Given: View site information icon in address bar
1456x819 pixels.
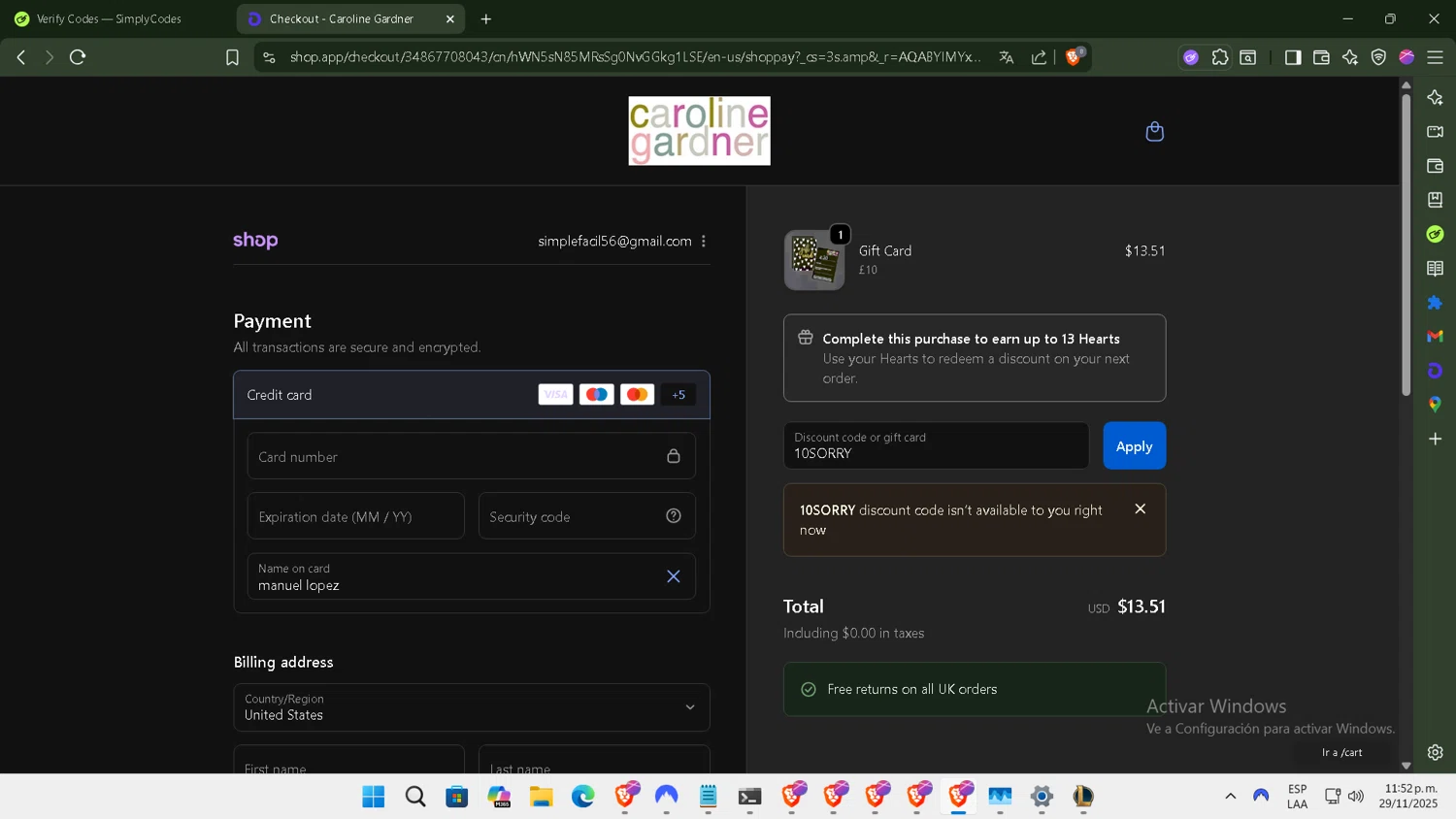Looking at the screenshot, I should coord(270,57).
